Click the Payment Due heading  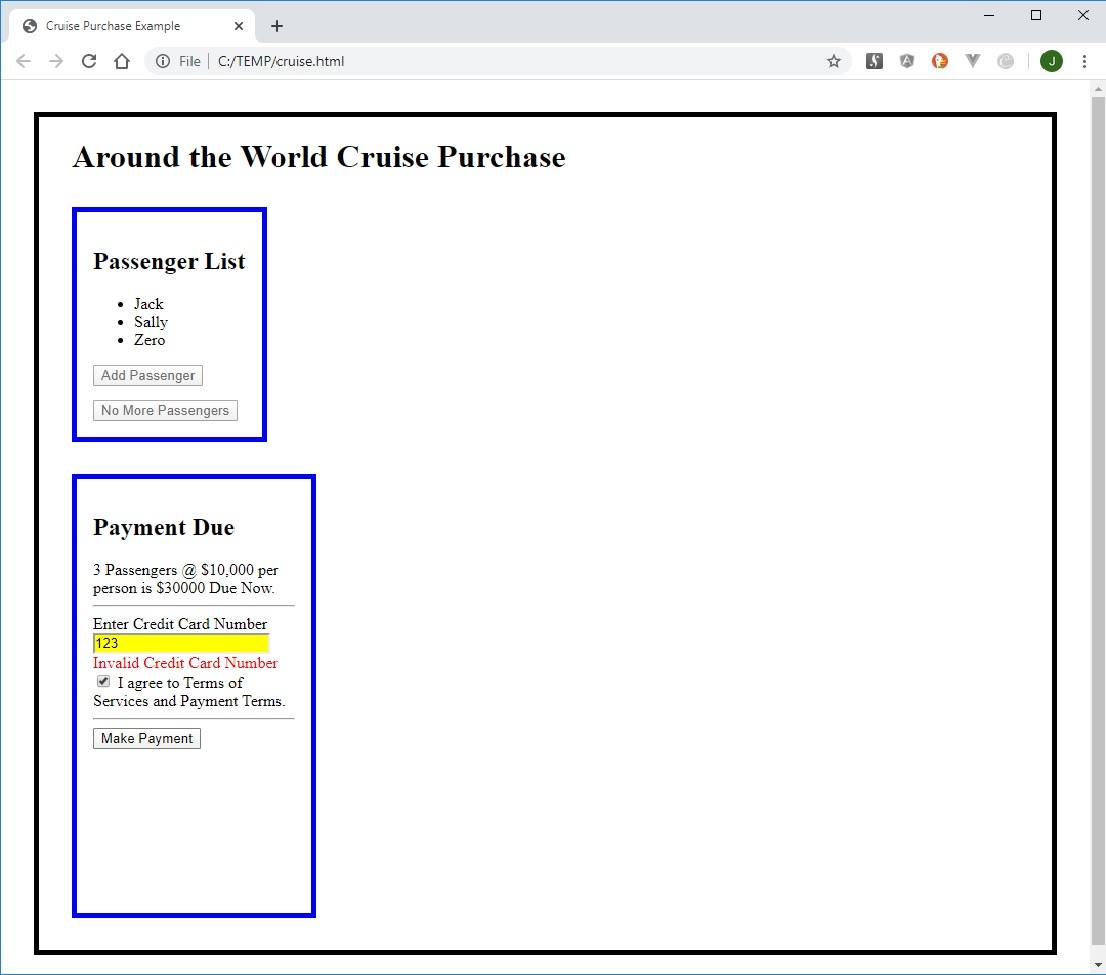click(164, 527)
